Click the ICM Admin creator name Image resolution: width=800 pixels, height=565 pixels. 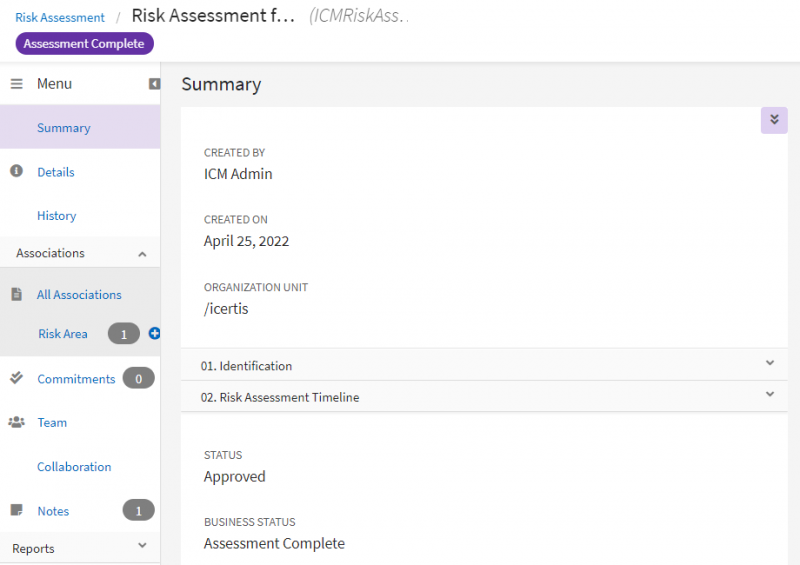238,174
